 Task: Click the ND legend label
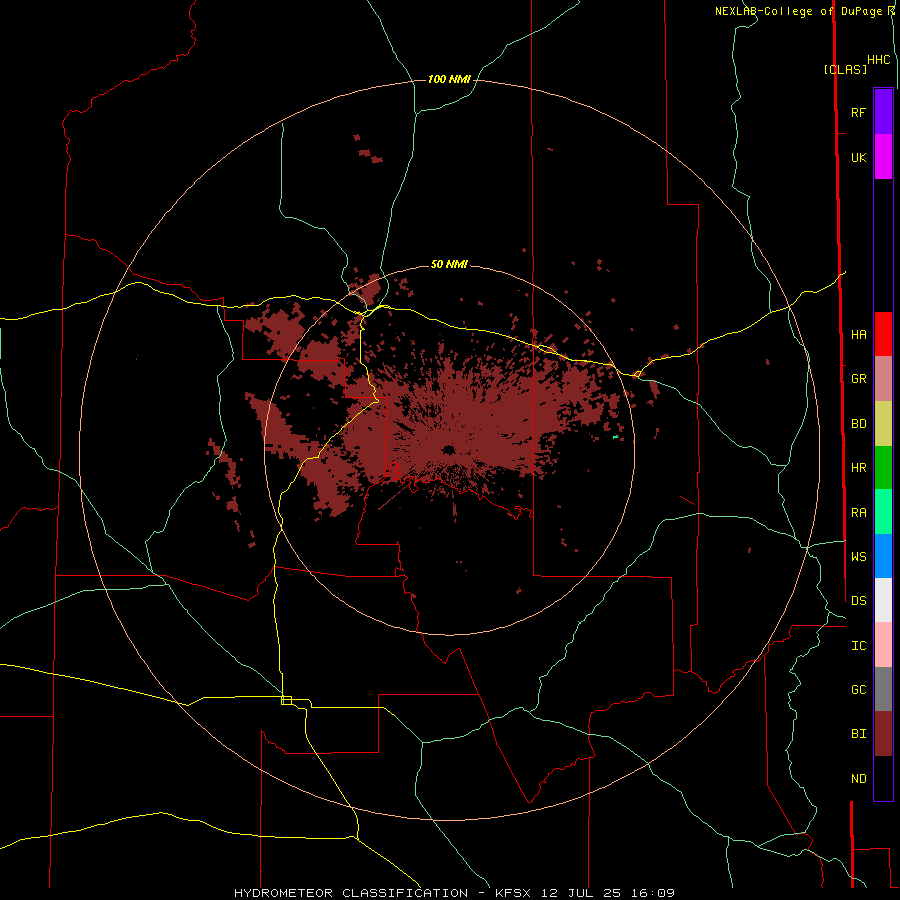[x=859, y=779]
